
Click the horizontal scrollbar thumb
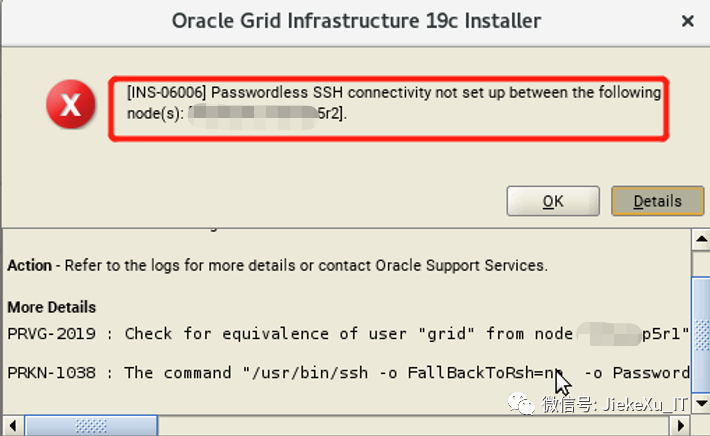[91, 427]
